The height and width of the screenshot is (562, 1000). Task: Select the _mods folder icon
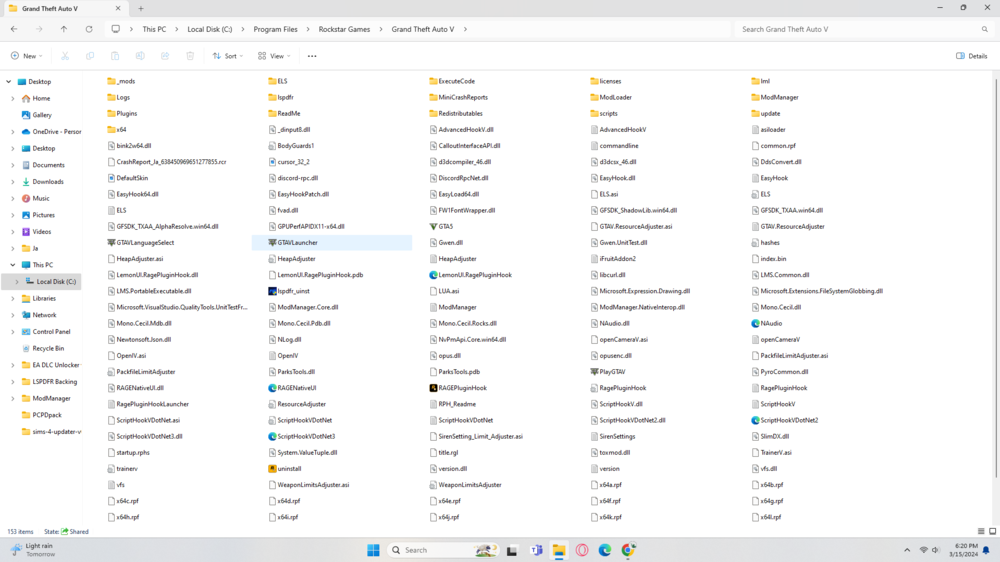(112, 81)
